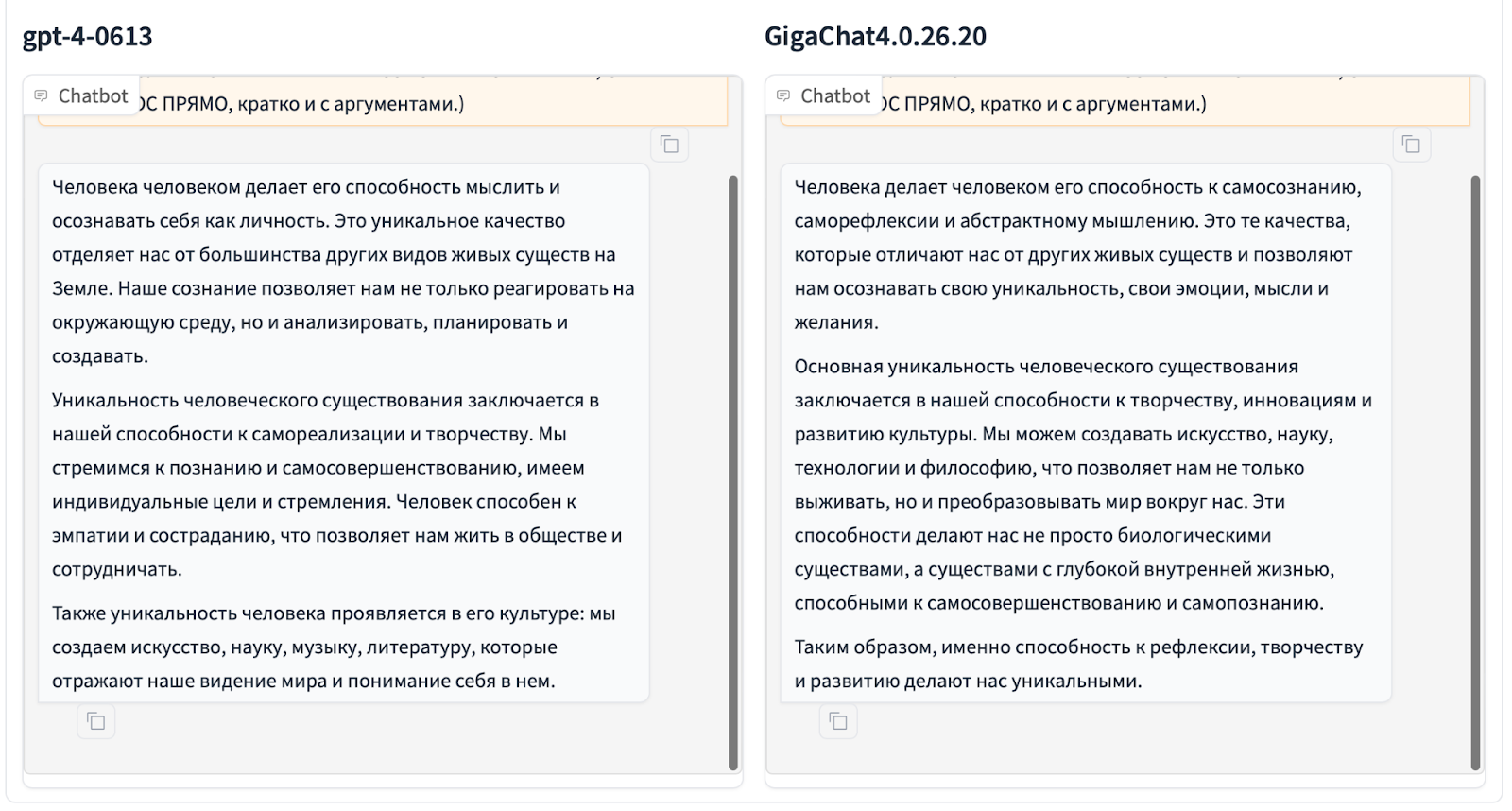Click the 'Chatbot' label text in GigaChat panel
This screenshot has height=811, width=1512.
(x=835, y=95)
